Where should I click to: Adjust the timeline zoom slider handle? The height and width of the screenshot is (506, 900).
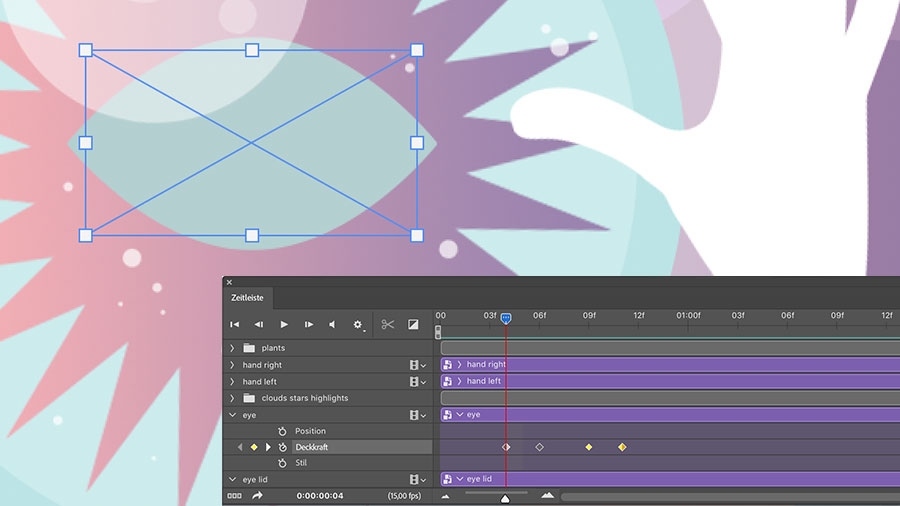coord(505,499)
